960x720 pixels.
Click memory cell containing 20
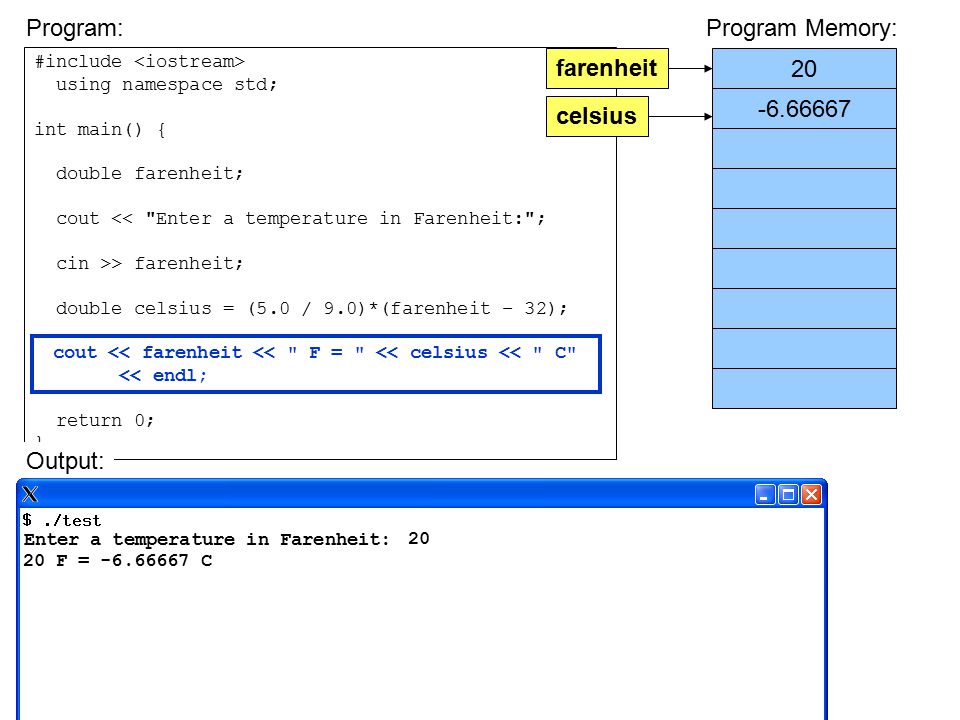(x=804, y=69)
